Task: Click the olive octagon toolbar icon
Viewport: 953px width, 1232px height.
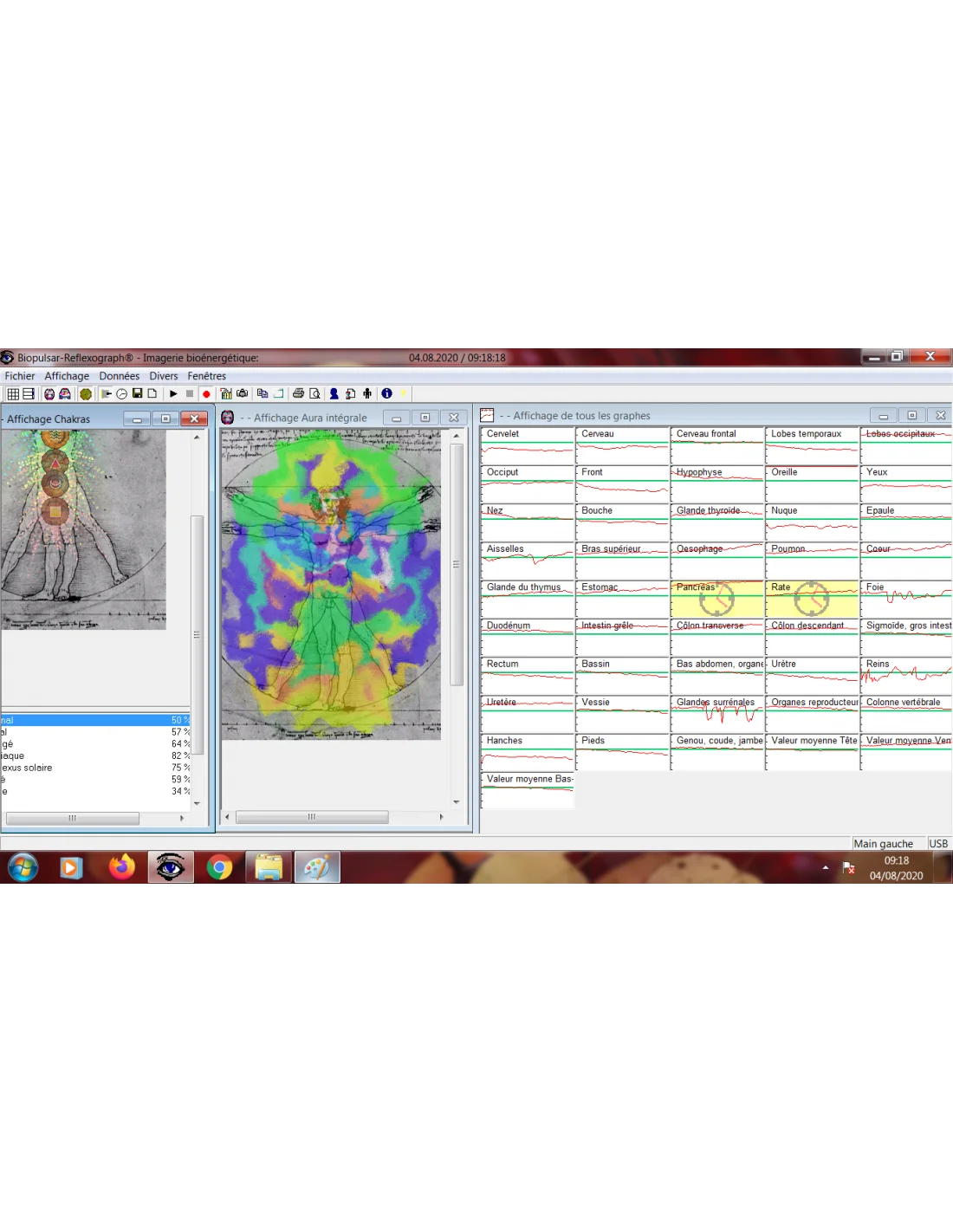Action: (x=86, y=394)
